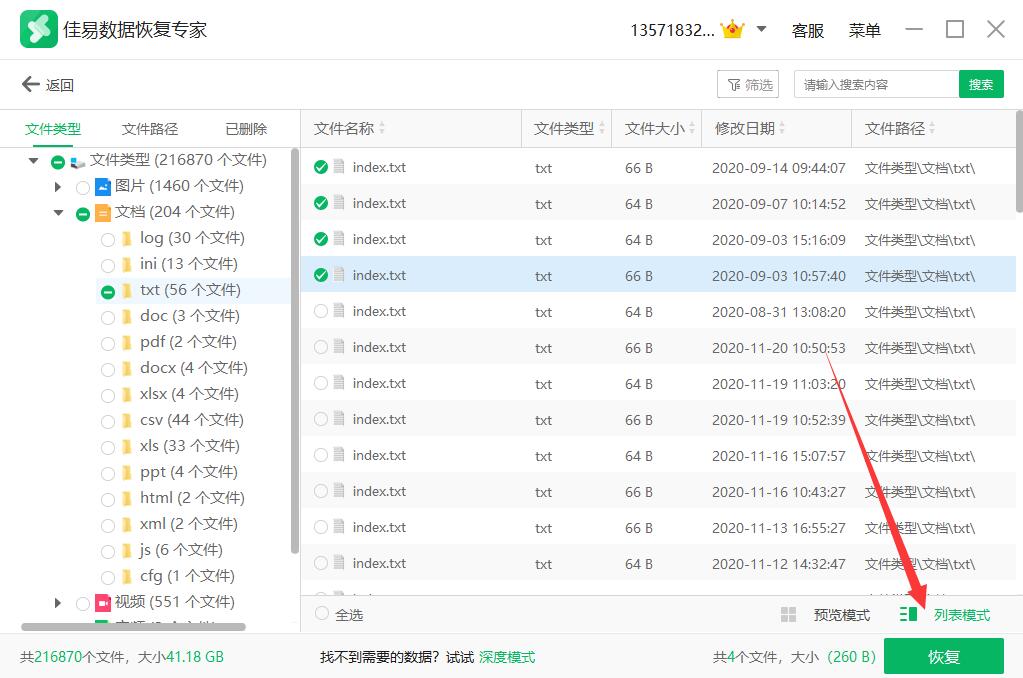Toggle the select-all checkbox
Screen dimensions: 1023x678
coord(322,614)
